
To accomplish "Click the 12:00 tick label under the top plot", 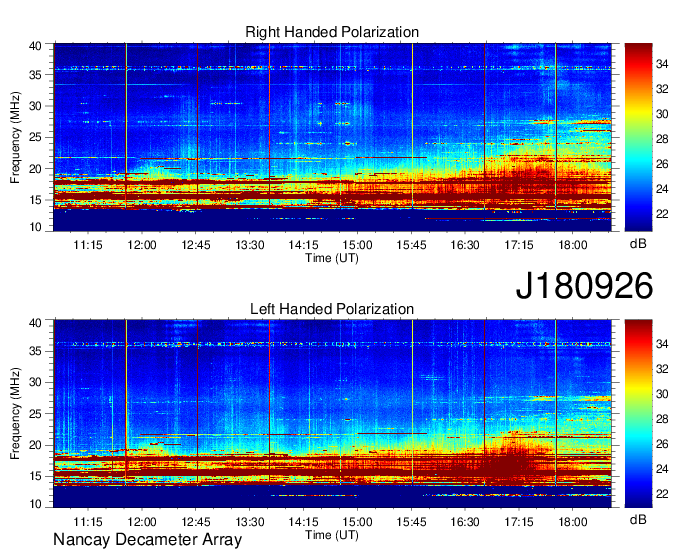I will (142, 245).
